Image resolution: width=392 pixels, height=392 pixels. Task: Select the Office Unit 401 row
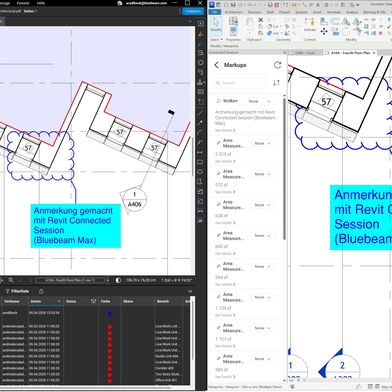(96, 380)
